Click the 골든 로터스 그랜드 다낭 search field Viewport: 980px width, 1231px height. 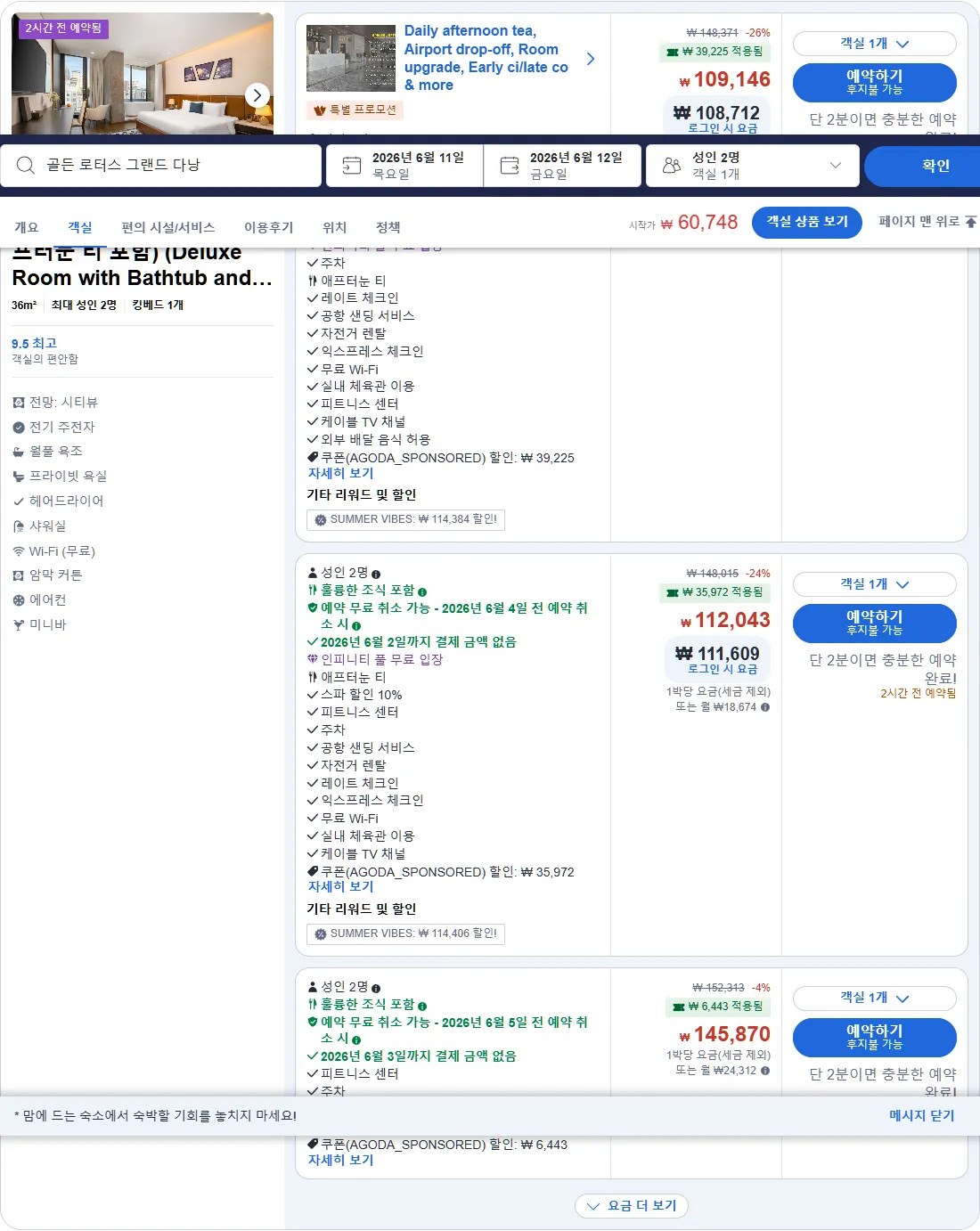pos(160,166)
